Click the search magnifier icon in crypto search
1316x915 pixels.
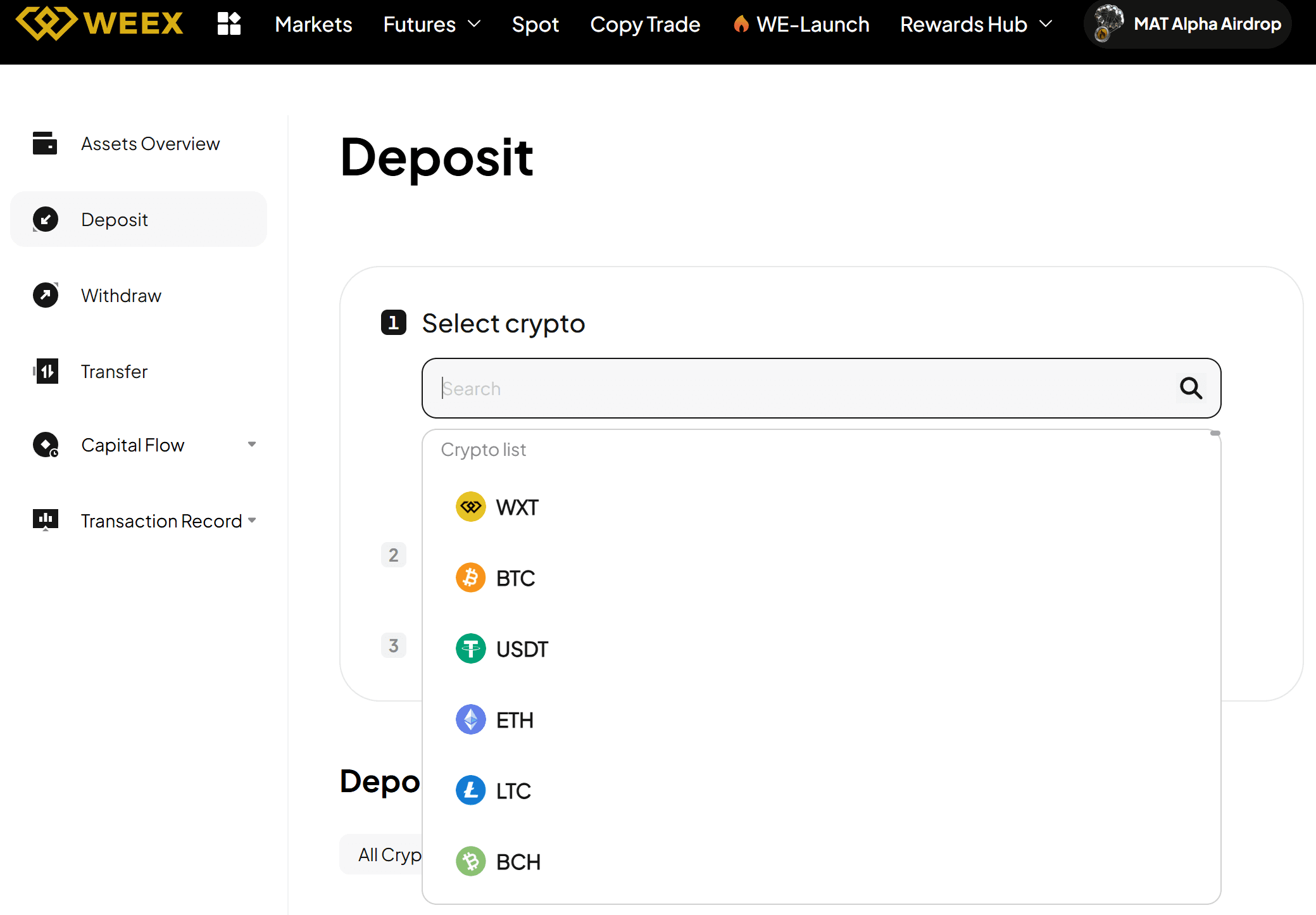click(x=1191, y=388)
